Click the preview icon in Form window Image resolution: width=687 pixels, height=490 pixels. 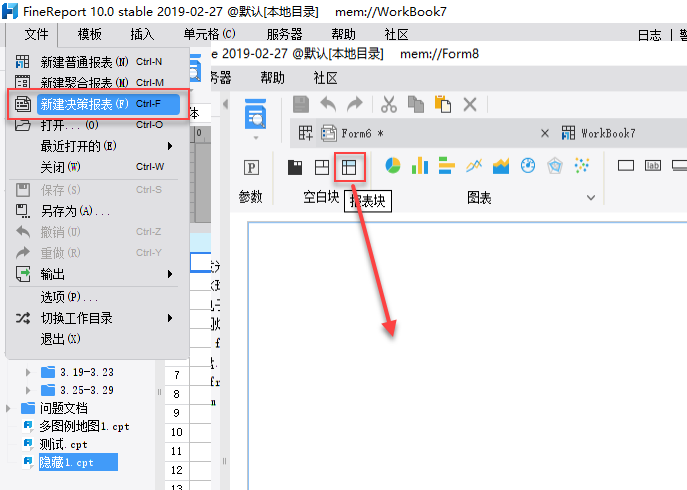click(x=255, y=114)
